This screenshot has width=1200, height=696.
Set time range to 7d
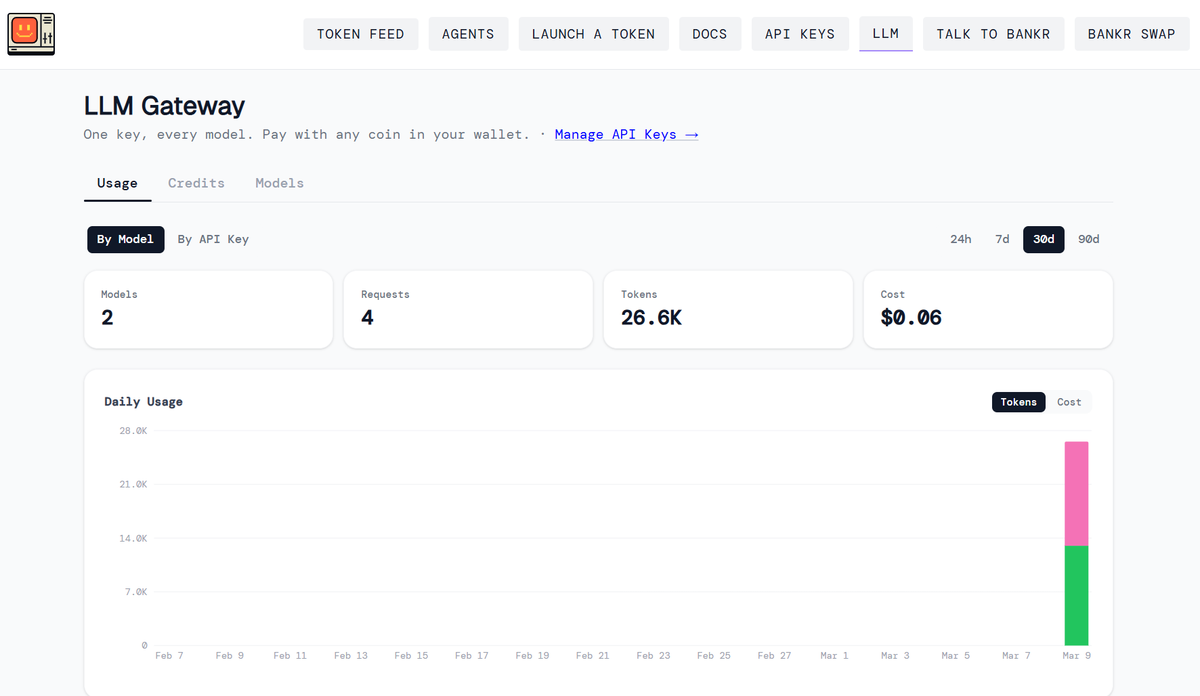pos(1002,239)
